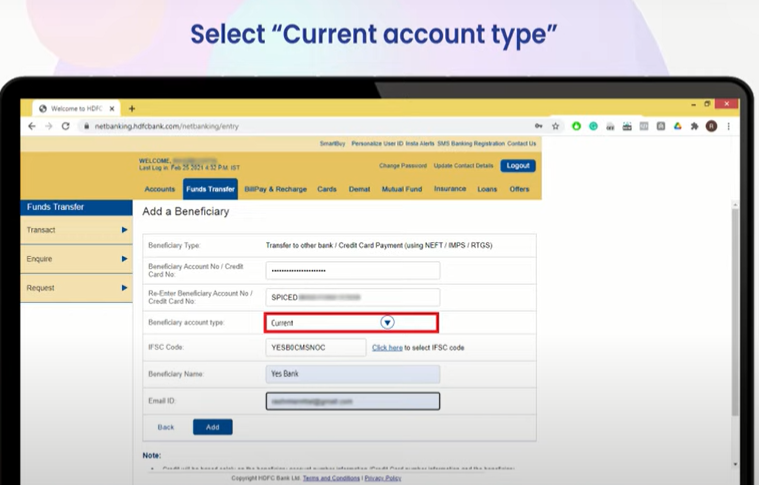Expand the Transact sidebar menu
Screen dimensions: 759x485
point(76,230)
